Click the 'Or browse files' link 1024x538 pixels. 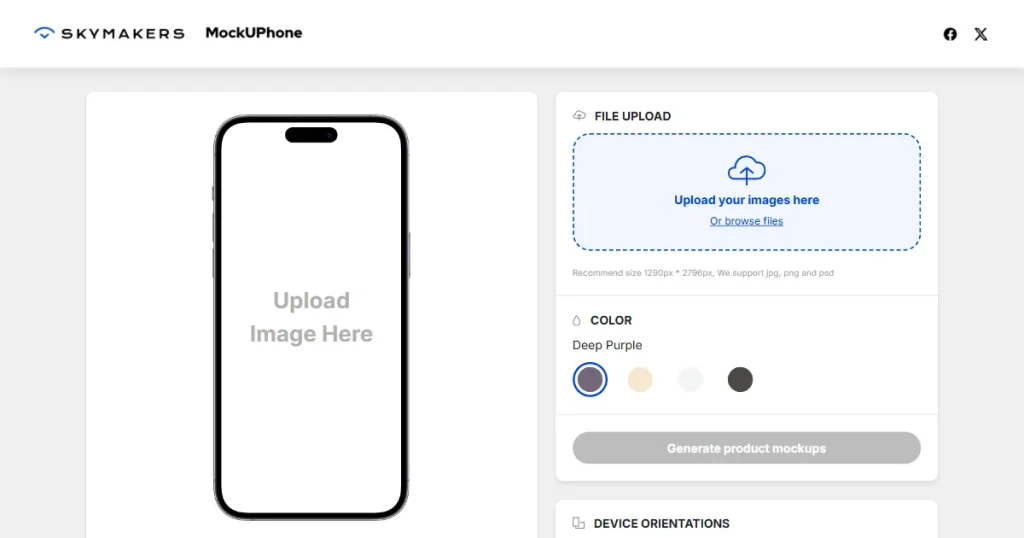746,221
